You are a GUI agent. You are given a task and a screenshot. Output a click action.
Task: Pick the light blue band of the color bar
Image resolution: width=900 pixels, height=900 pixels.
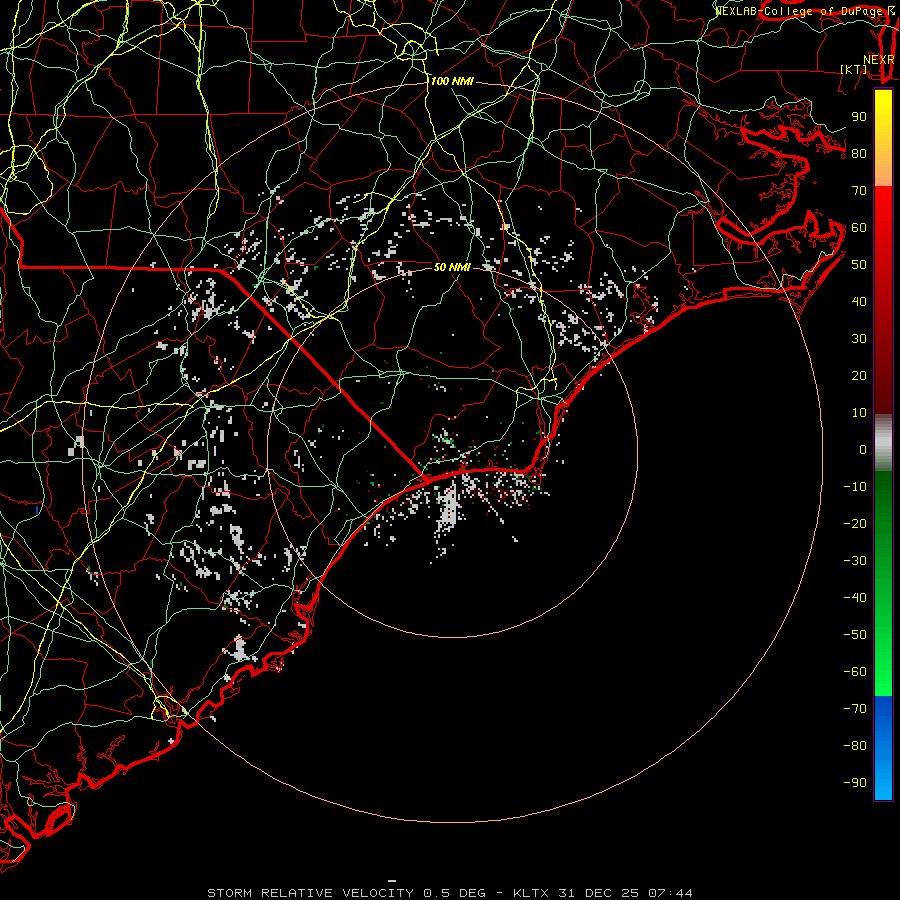tap(883, 778)
